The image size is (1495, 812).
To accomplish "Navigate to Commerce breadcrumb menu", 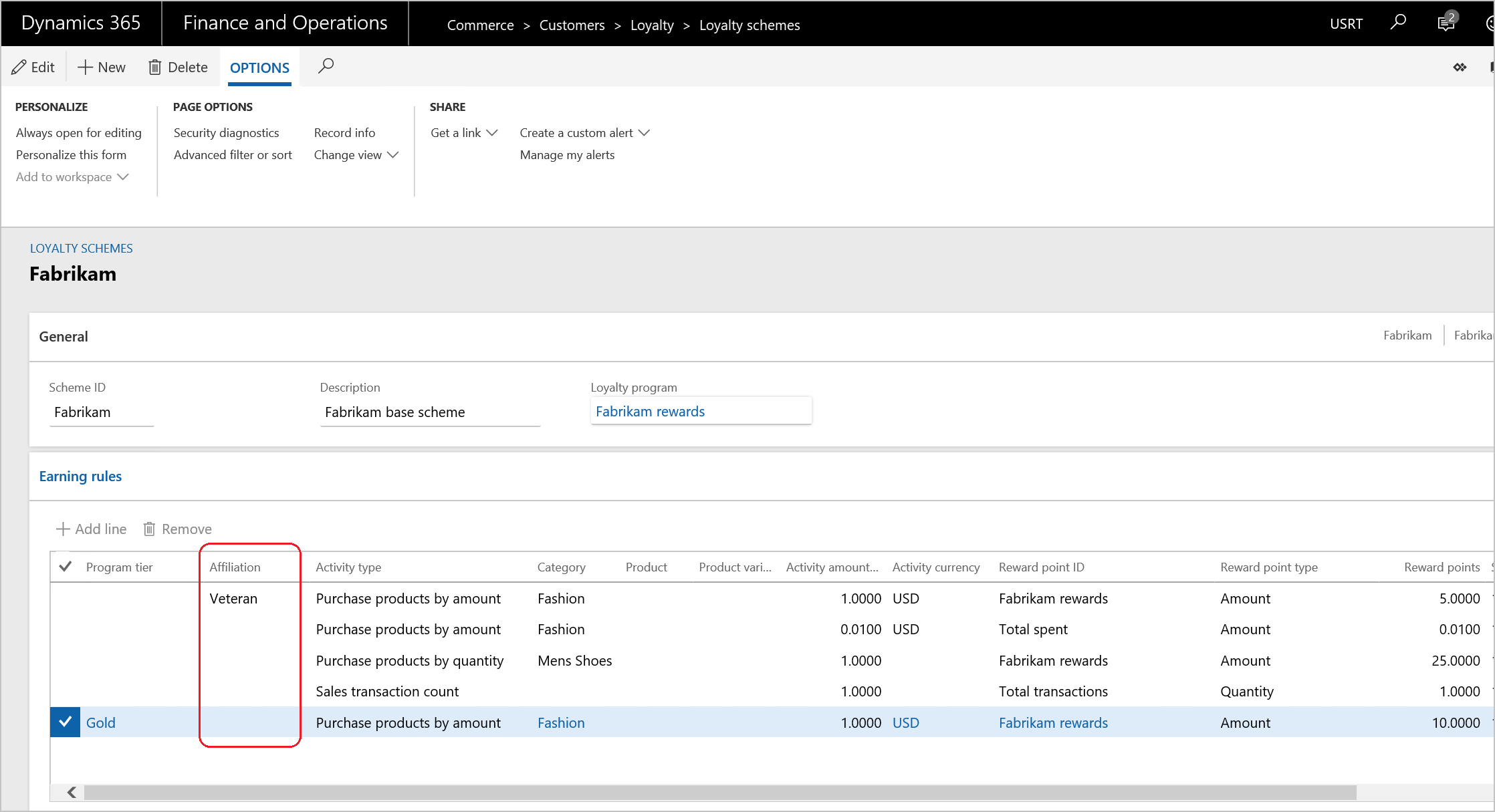I will [477, 25].
